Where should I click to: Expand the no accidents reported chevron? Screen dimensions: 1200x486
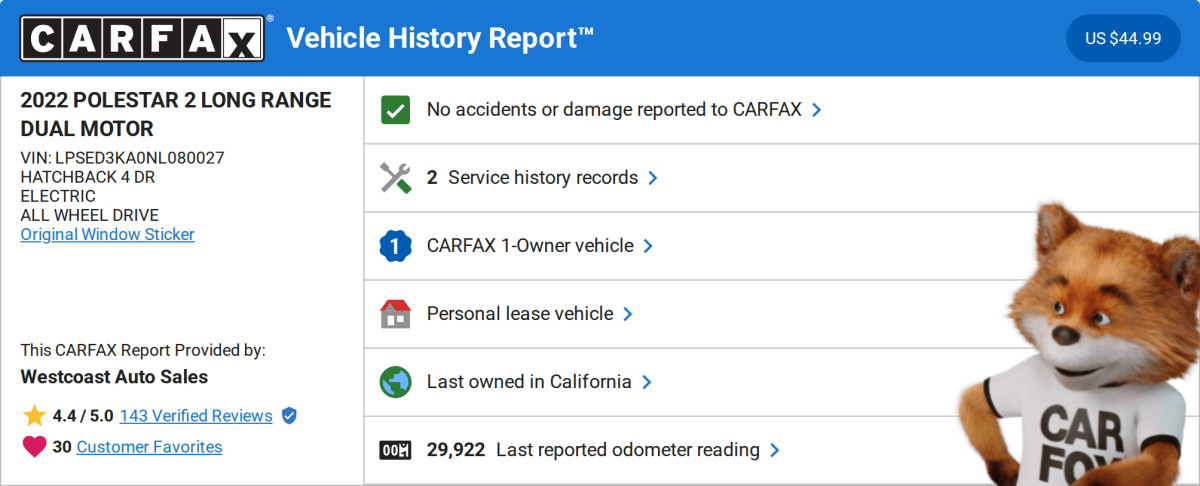tap(817, 110)
